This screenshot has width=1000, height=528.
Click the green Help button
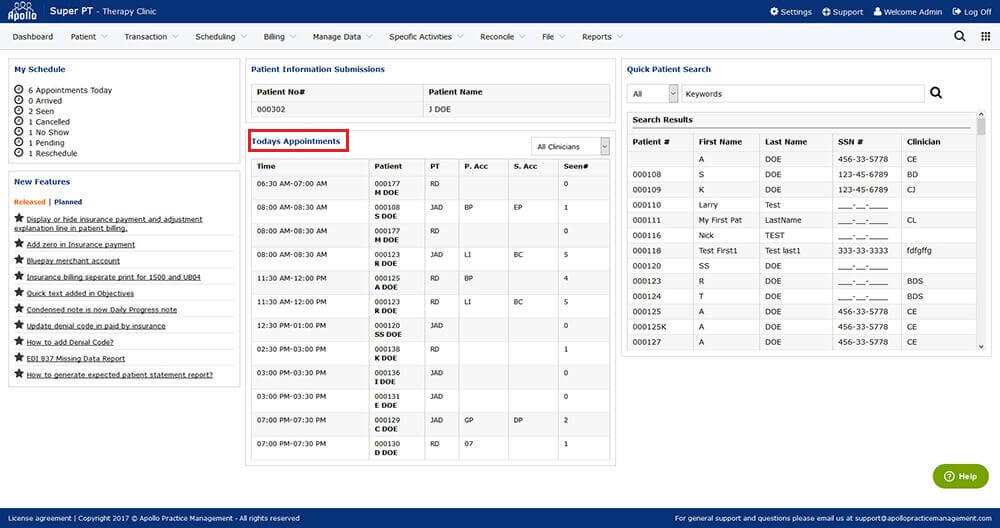point(960,476)
